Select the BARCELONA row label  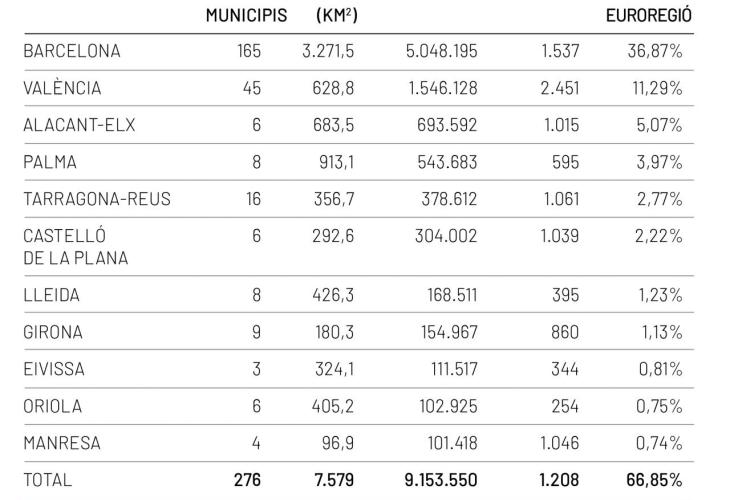(71, 51)
